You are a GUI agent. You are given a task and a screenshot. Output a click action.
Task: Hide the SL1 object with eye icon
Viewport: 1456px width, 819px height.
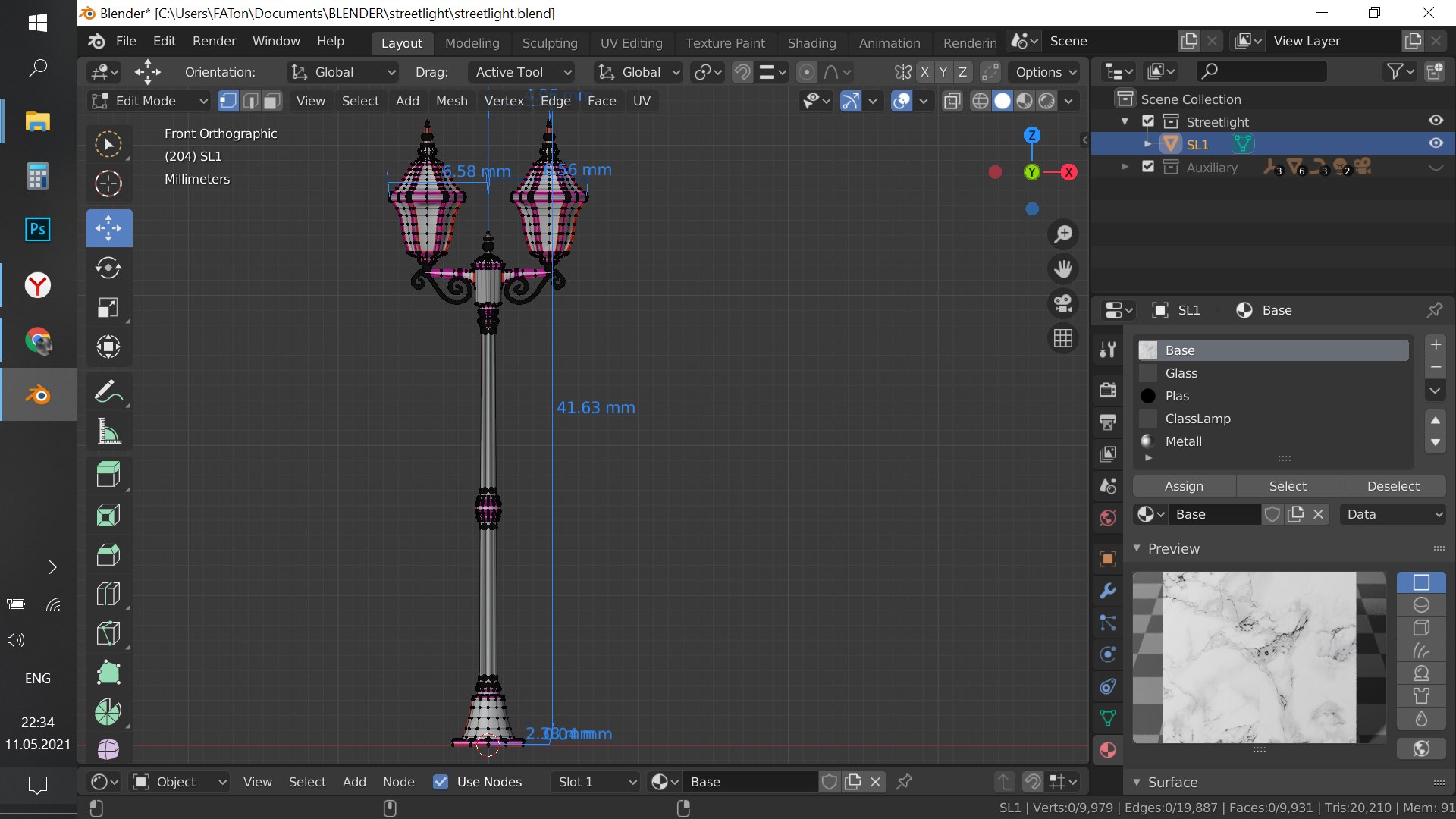[x=1436, y=143]
